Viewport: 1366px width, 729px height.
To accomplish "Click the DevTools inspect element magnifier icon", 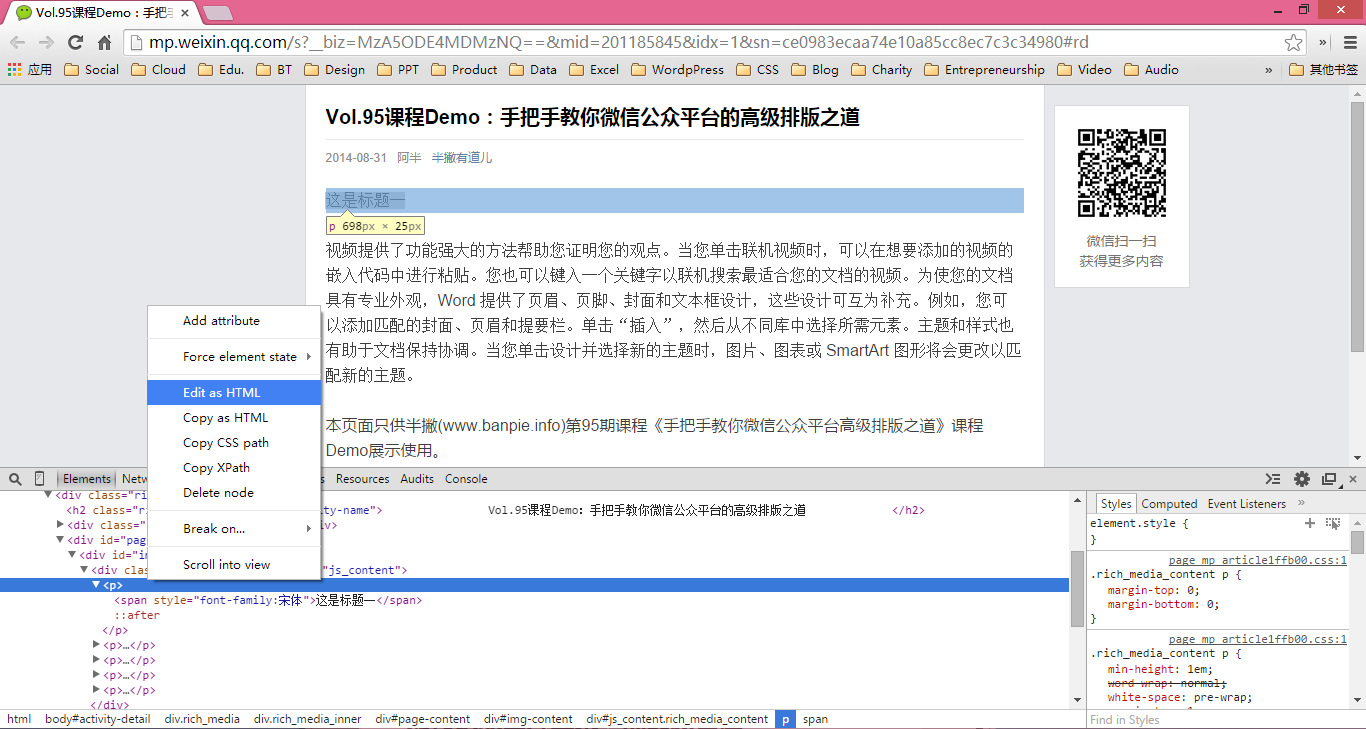I will (x=15, y=479).
